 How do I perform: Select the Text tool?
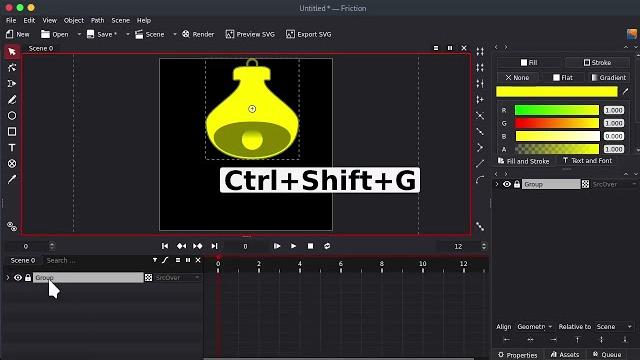pos(12,147)
